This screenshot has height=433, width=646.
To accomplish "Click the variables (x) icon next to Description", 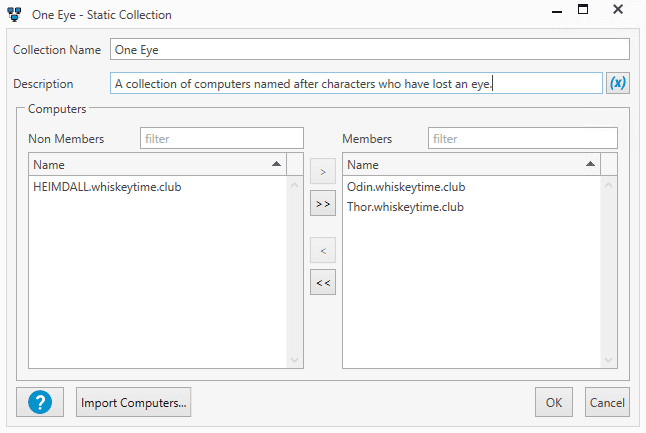I will [618, 83].
